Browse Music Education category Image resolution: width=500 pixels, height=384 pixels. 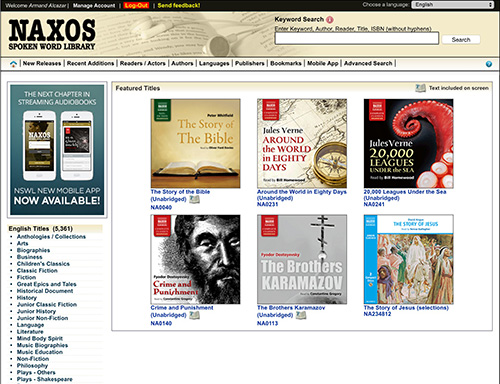[40, 352]
